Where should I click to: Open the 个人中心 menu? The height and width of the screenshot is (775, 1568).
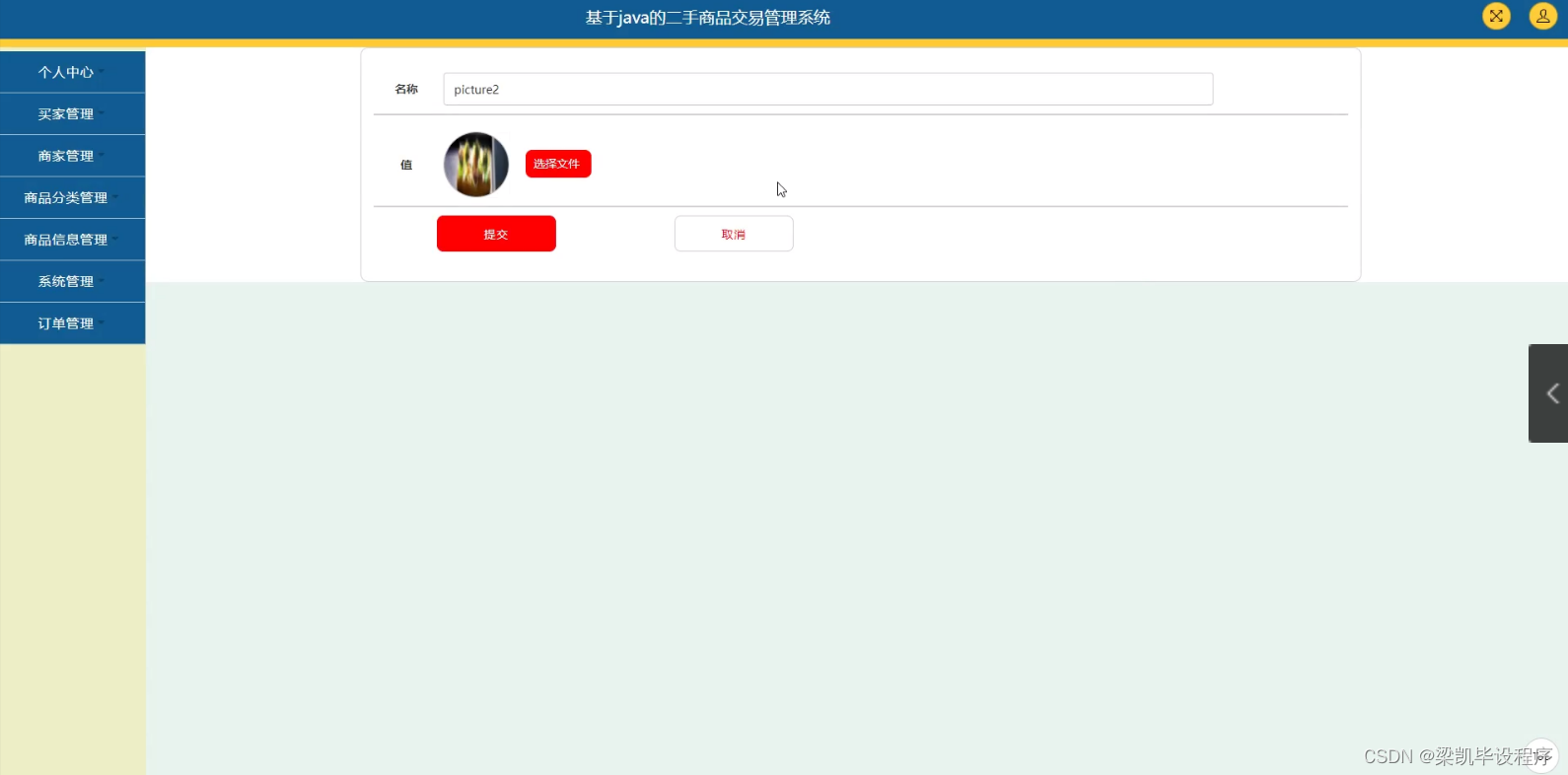[72, 72]
